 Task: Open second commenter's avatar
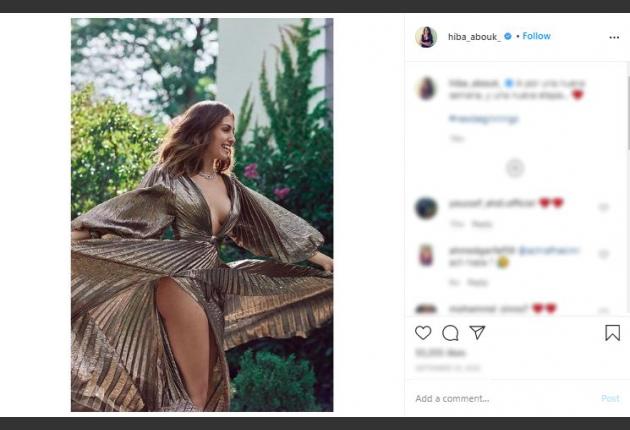(426, 255)
